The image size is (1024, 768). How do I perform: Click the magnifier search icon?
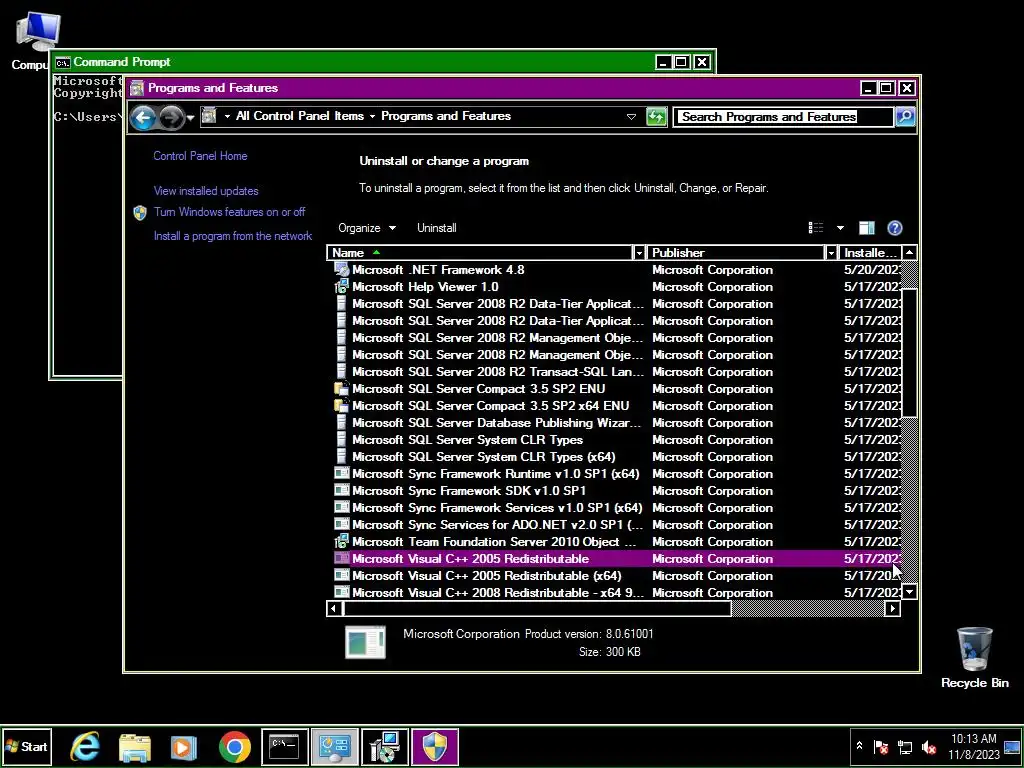pos(905,117)
